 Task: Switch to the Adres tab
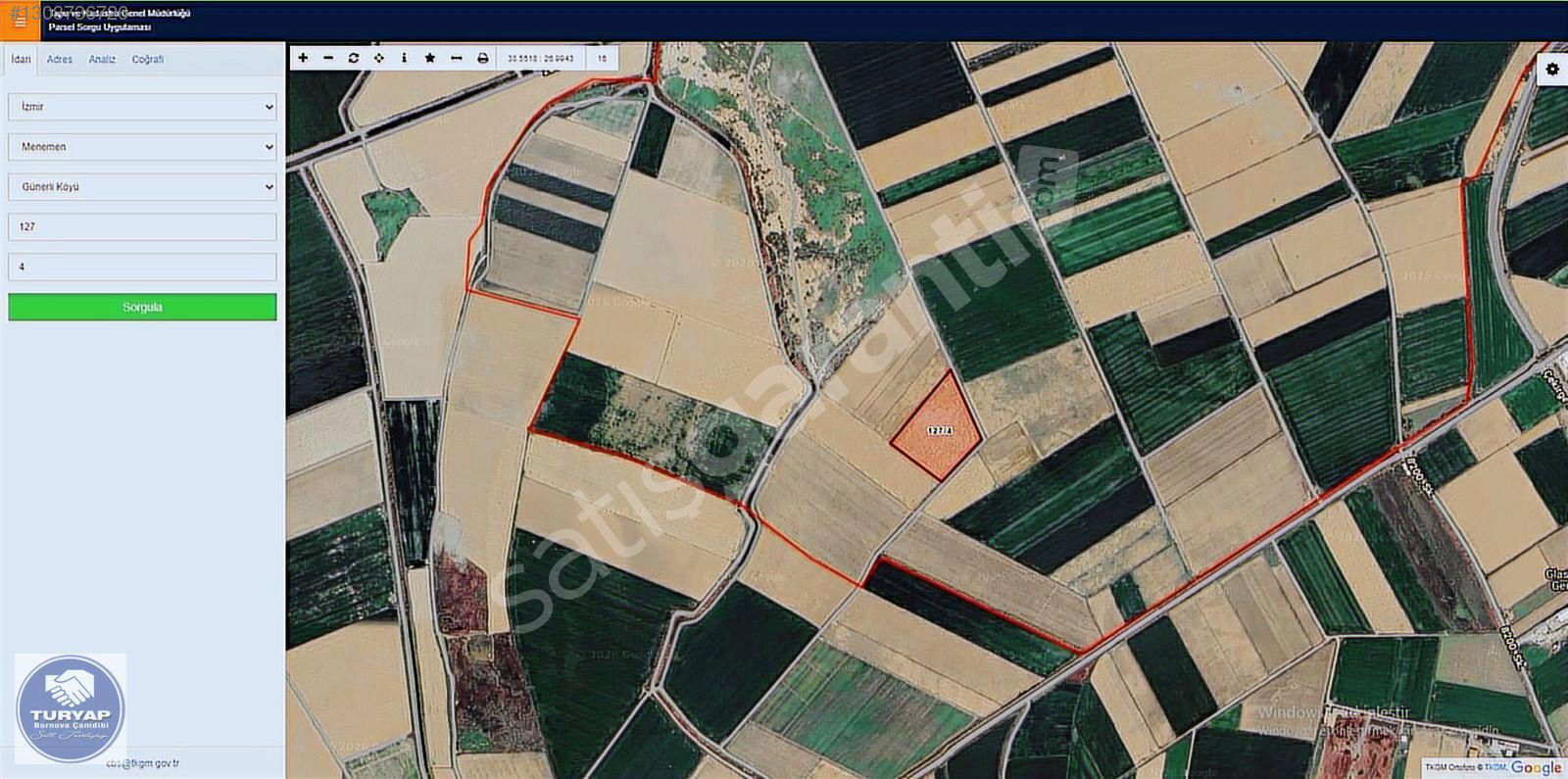tap(60, 60)
